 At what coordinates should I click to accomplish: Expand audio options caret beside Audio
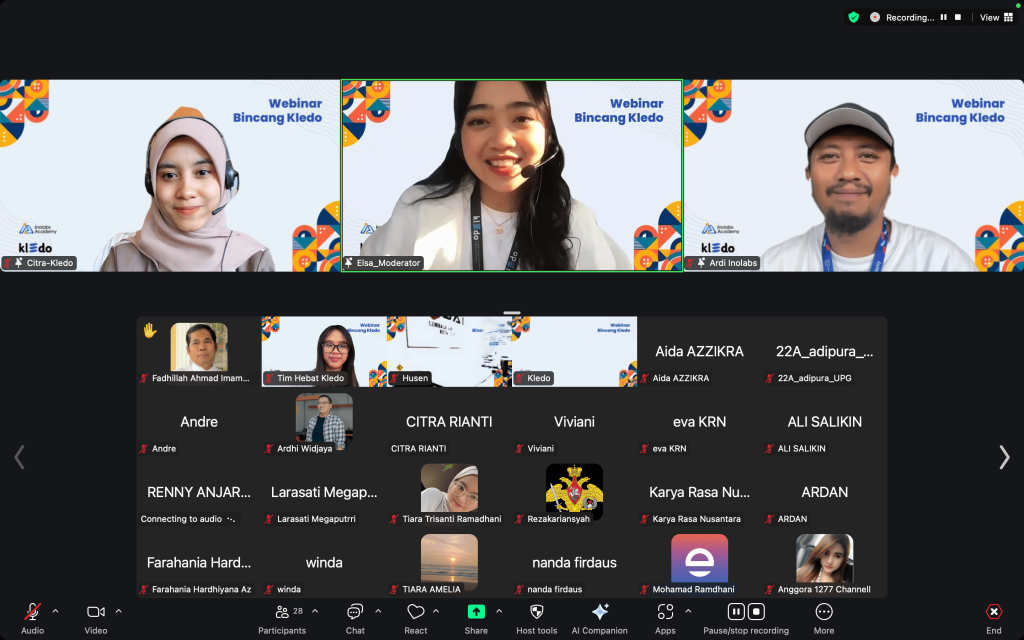[56, 611]
